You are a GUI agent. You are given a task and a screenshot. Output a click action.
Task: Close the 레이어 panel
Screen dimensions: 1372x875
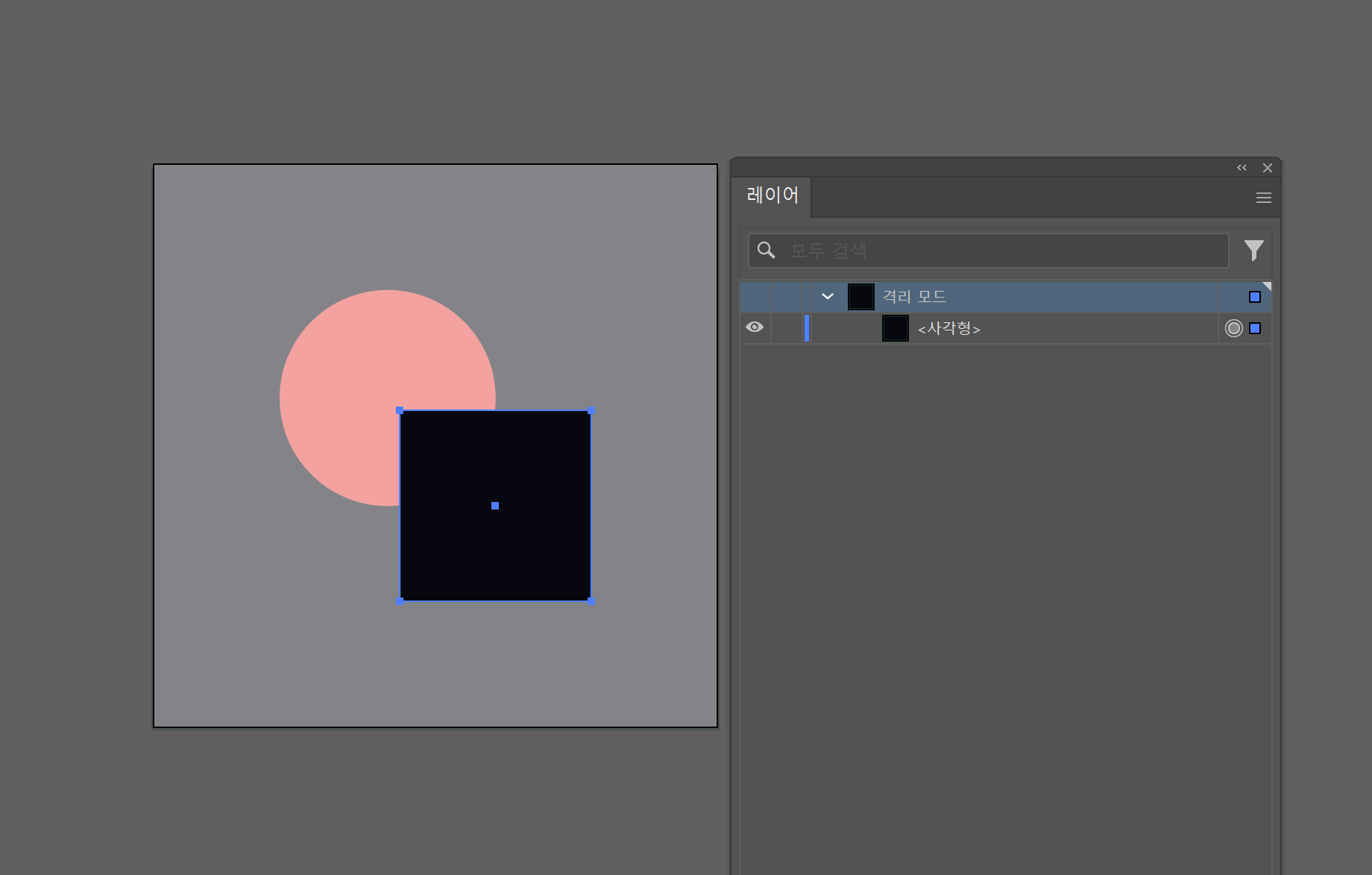click(x=1268, y=168)
